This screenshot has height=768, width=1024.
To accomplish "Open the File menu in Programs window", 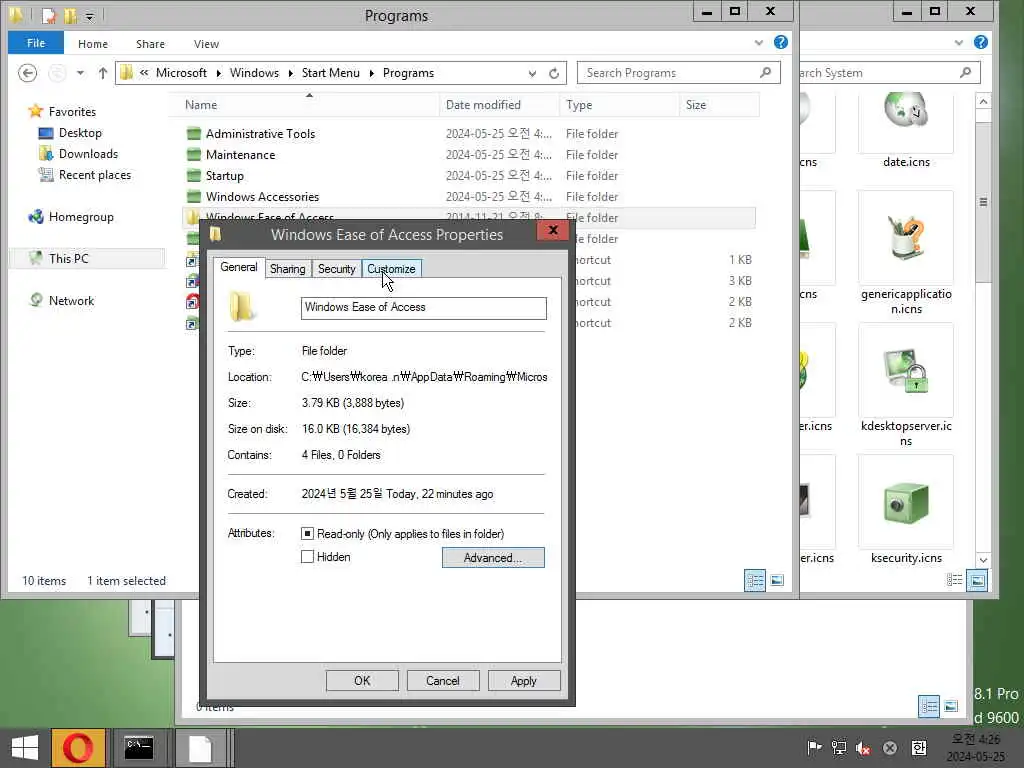I will (36, 43).
